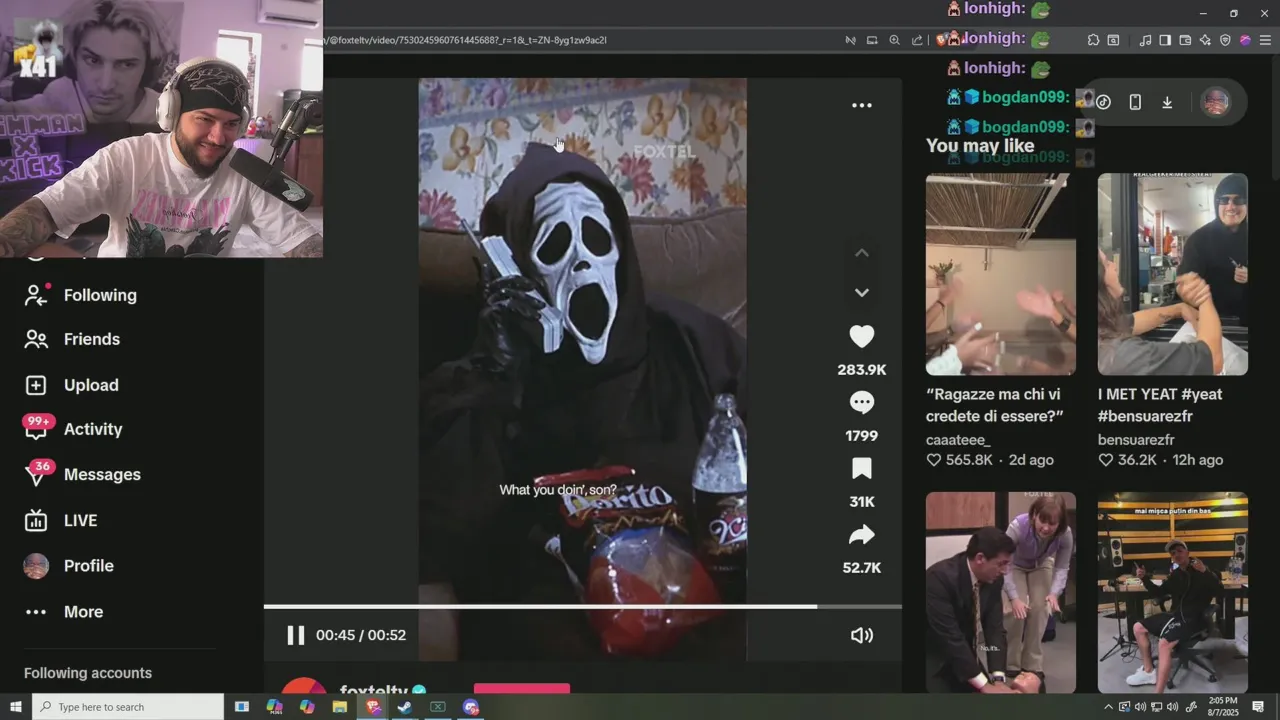Open the browser music note player icon
Screen dimensions: 1280x720
coord(1145,40)
